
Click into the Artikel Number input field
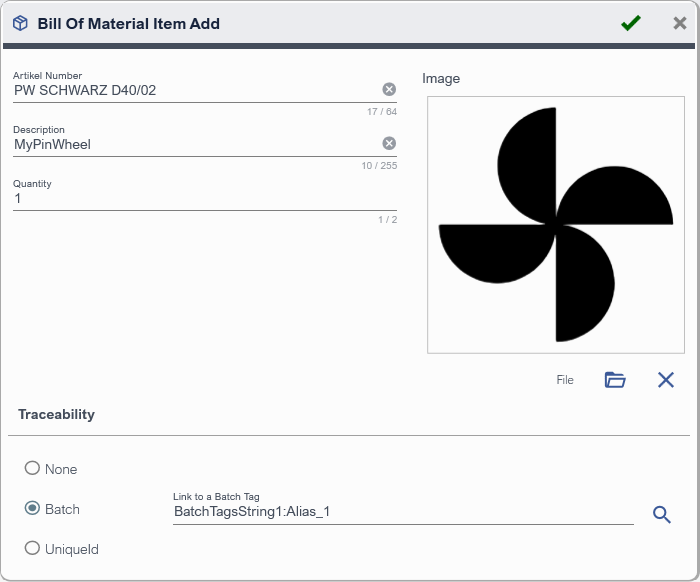(190, 91)
